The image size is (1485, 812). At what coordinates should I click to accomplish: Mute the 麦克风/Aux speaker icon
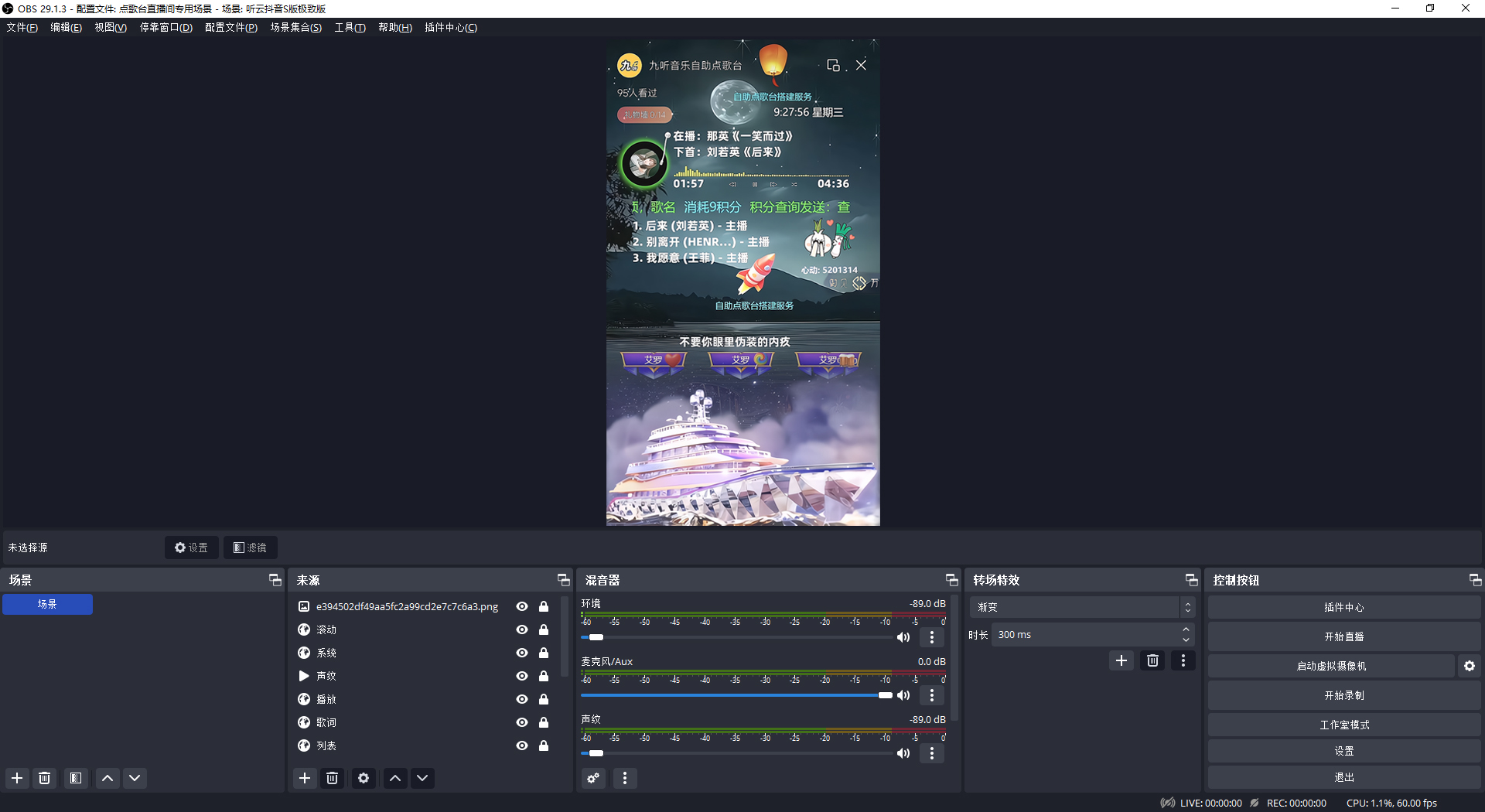click(903, 695)
